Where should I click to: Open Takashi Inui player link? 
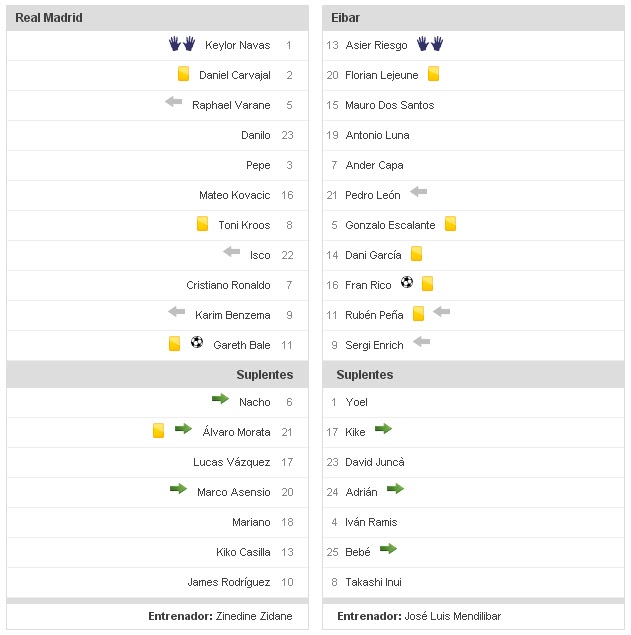pos(373,582)
